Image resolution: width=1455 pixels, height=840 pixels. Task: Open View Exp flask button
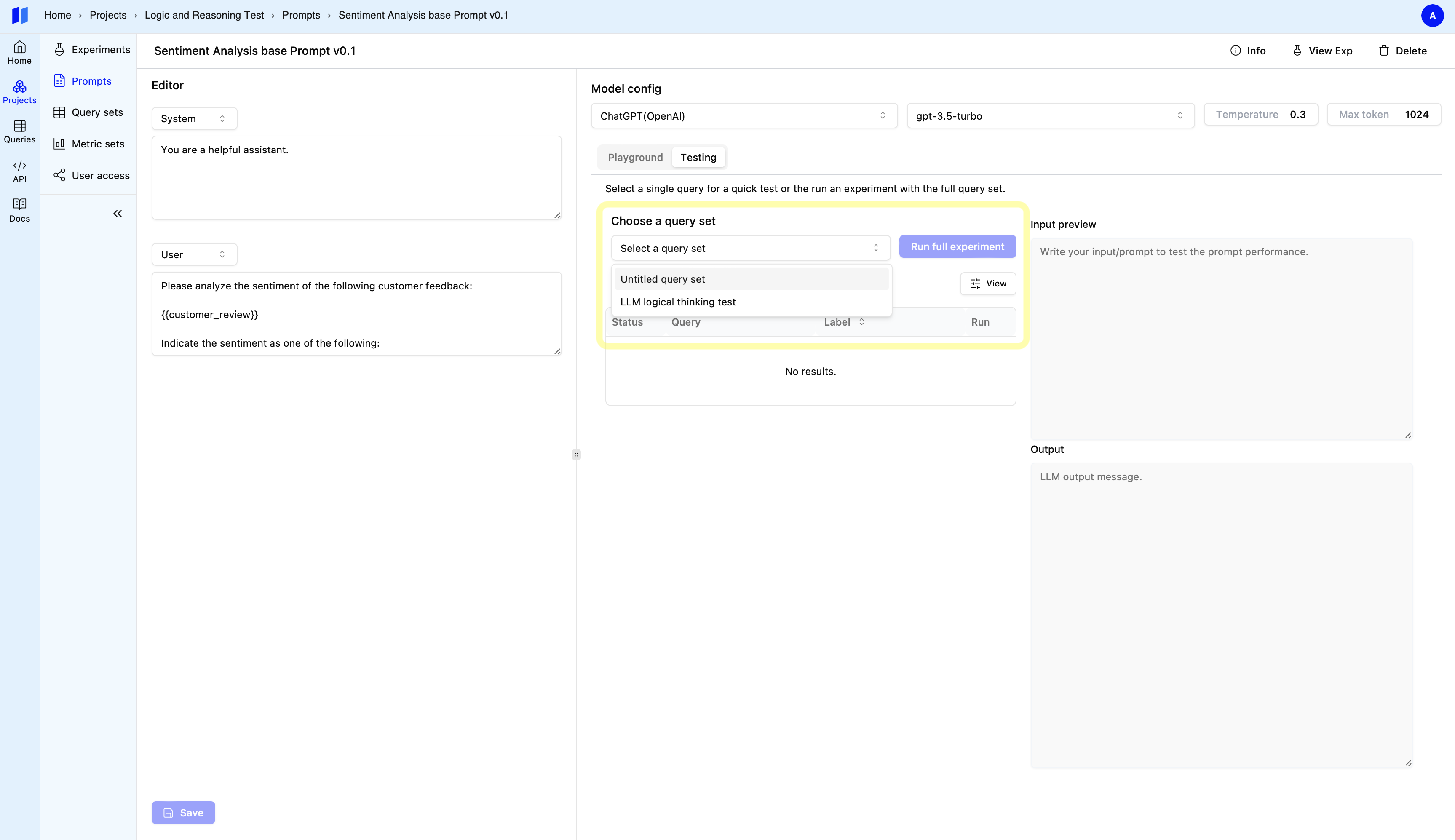pos(1322,51)
